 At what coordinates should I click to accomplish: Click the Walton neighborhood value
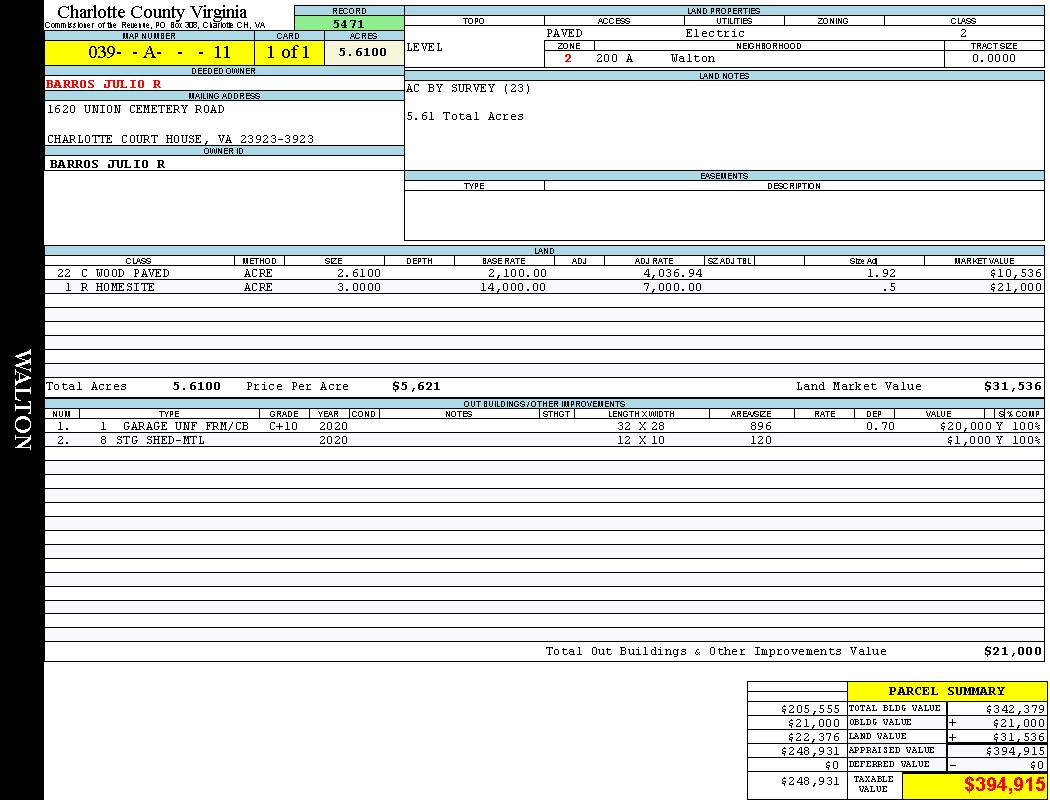pos(693,58)
